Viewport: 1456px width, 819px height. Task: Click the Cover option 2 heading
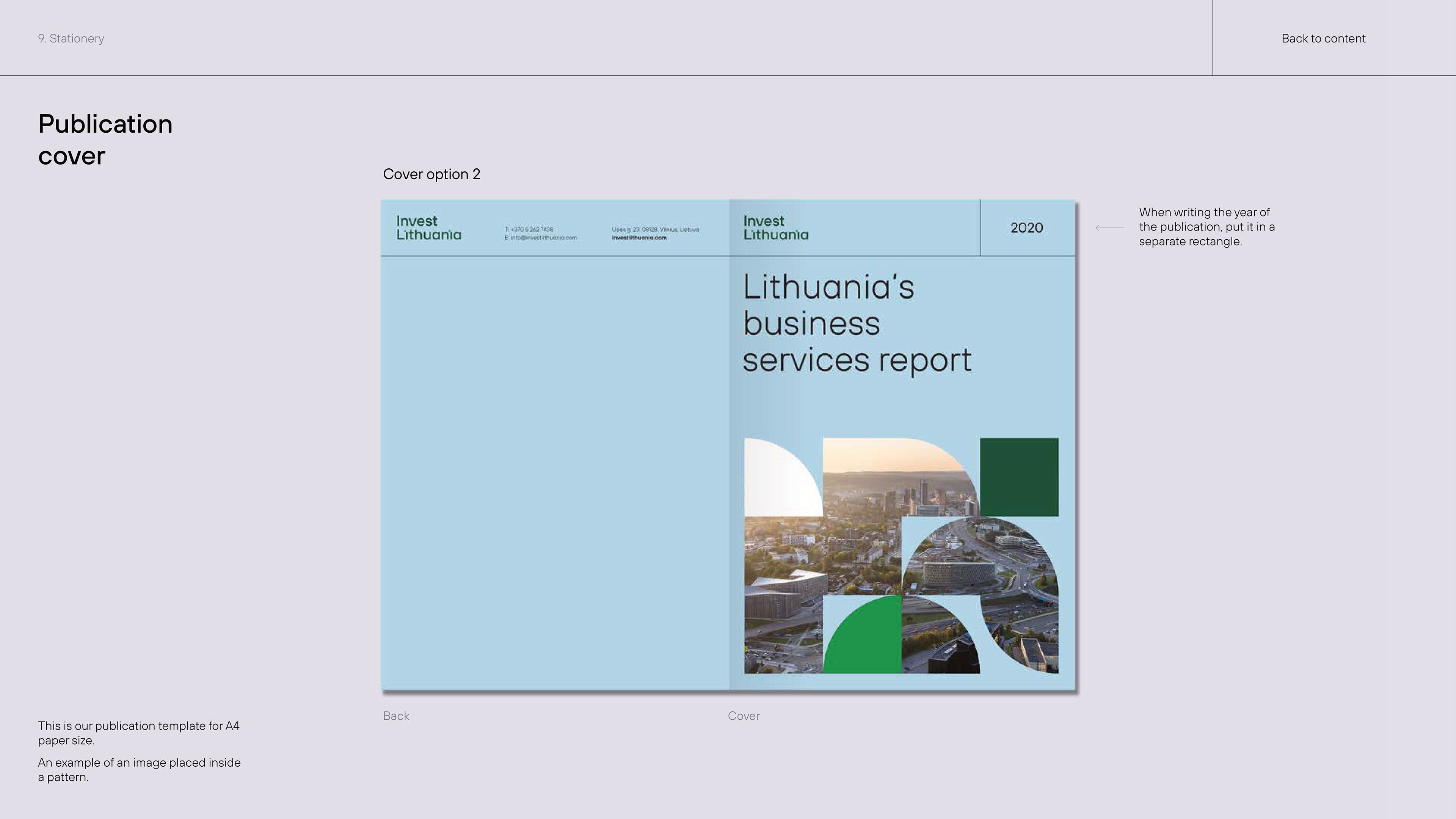point(431,174)
